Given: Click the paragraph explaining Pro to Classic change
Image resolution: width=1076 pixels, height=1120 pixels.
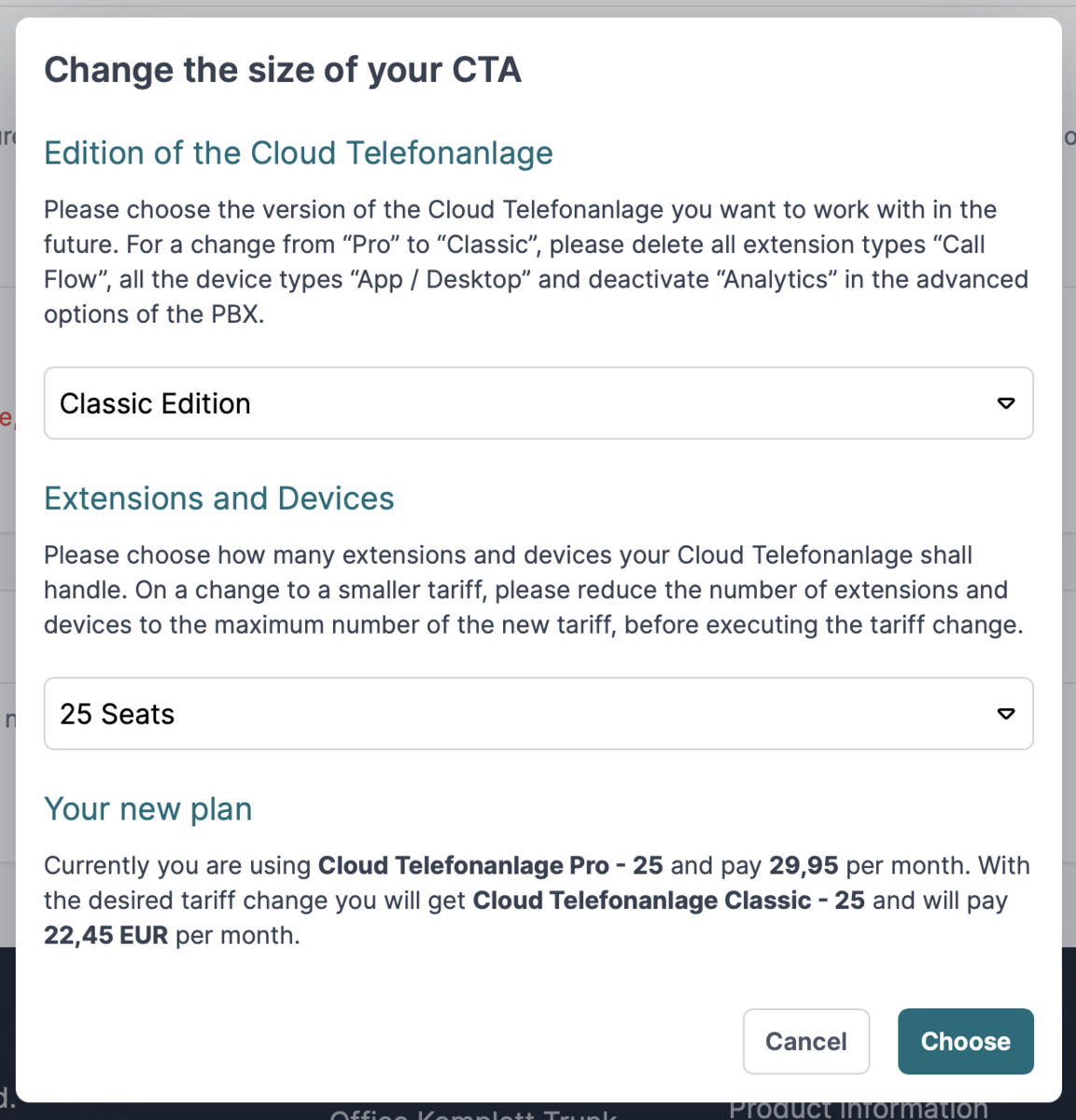Looking at the screenshot, I should (537, 262).
